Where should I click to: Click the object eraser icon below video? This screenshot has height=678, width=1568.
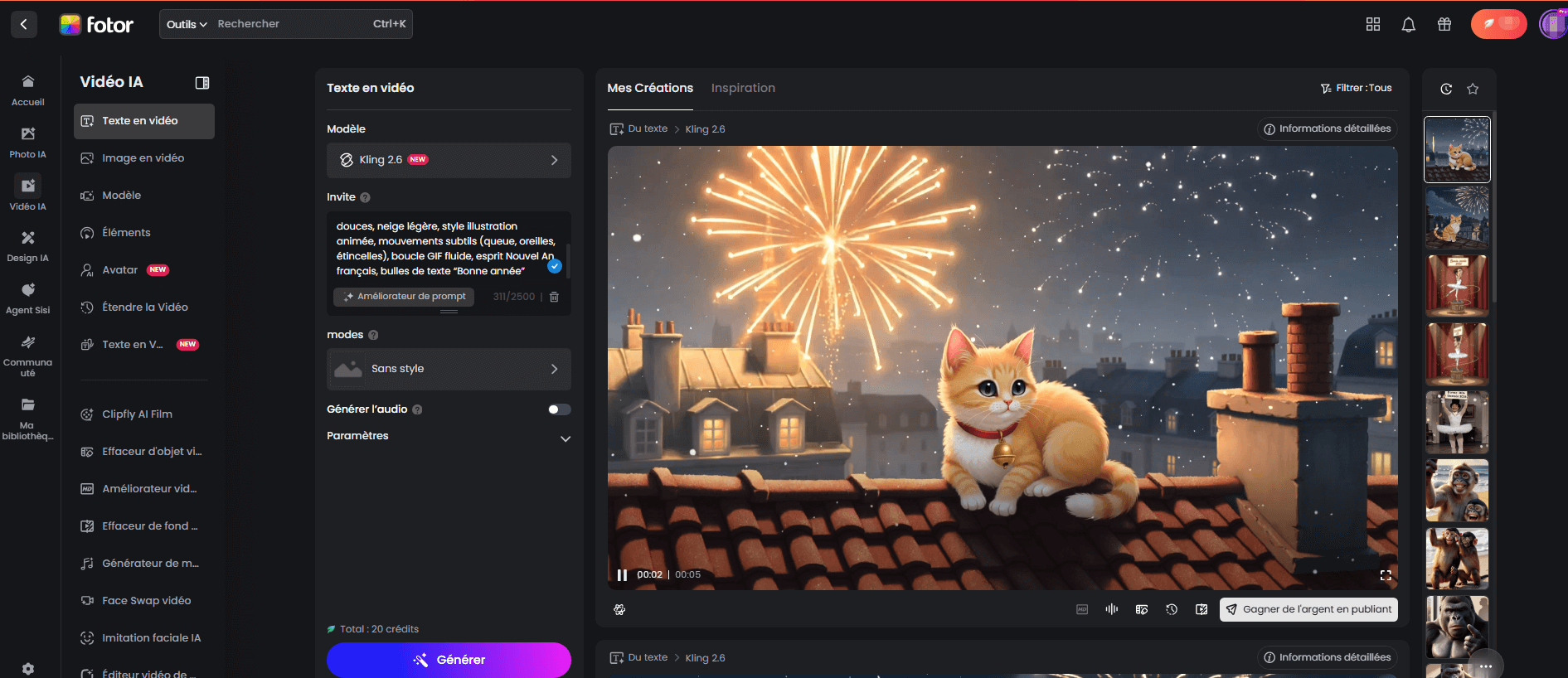[x=1142, y=610]
